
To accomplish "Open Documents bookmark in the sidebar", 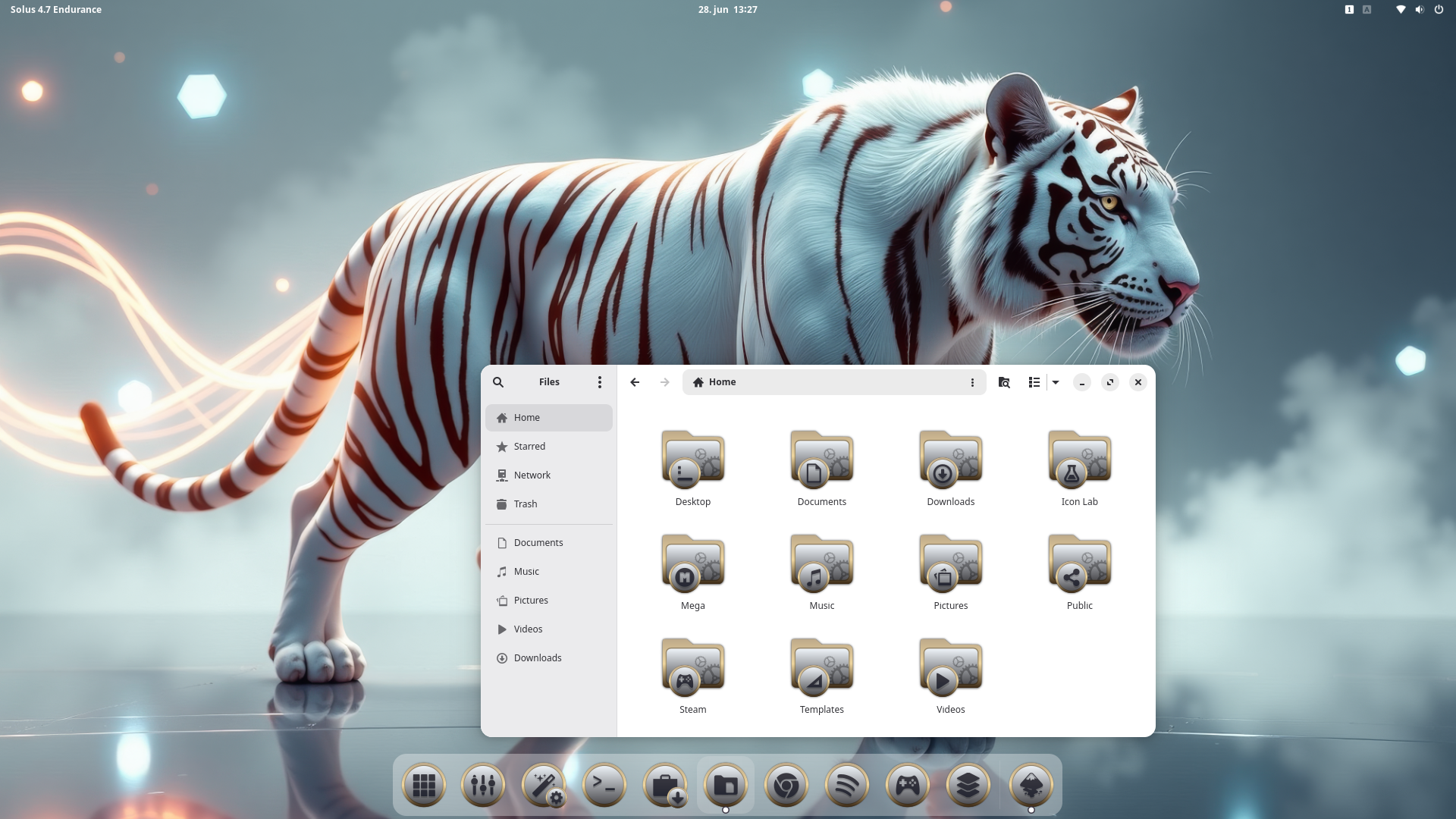I will [x=549, y=543].
